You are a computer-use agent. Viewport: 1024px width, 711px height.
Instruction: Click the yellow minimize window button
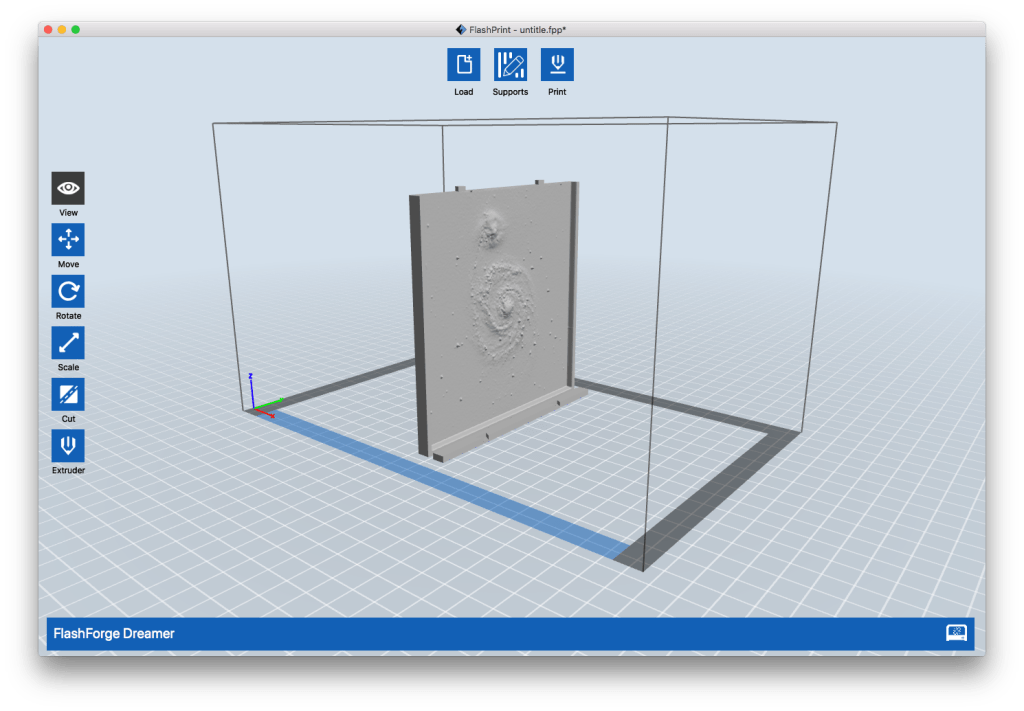point(61,31)
